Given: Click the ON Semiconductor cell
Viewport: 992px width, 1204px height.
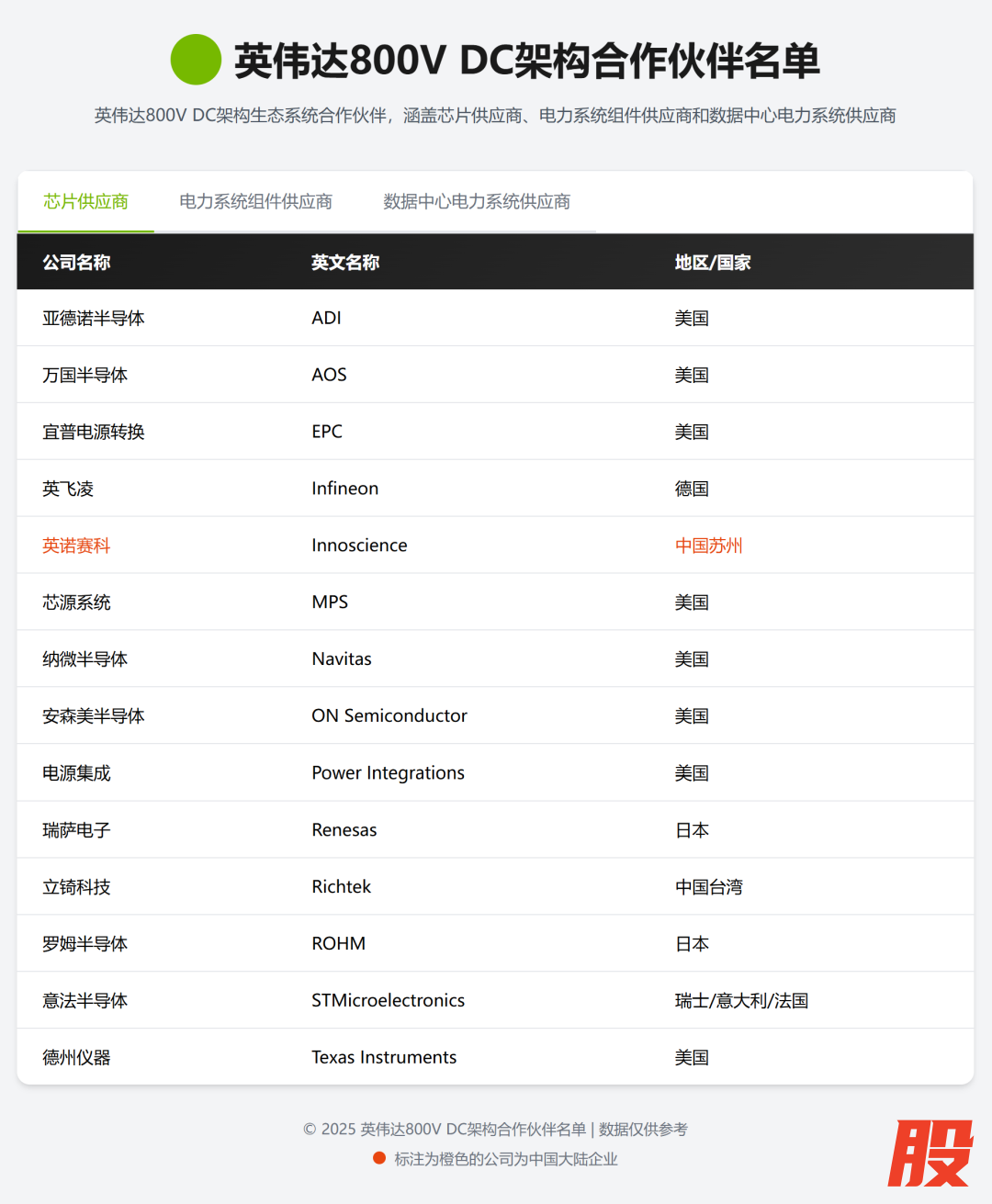Looking at the screenshot, I should tap(389, 716).
